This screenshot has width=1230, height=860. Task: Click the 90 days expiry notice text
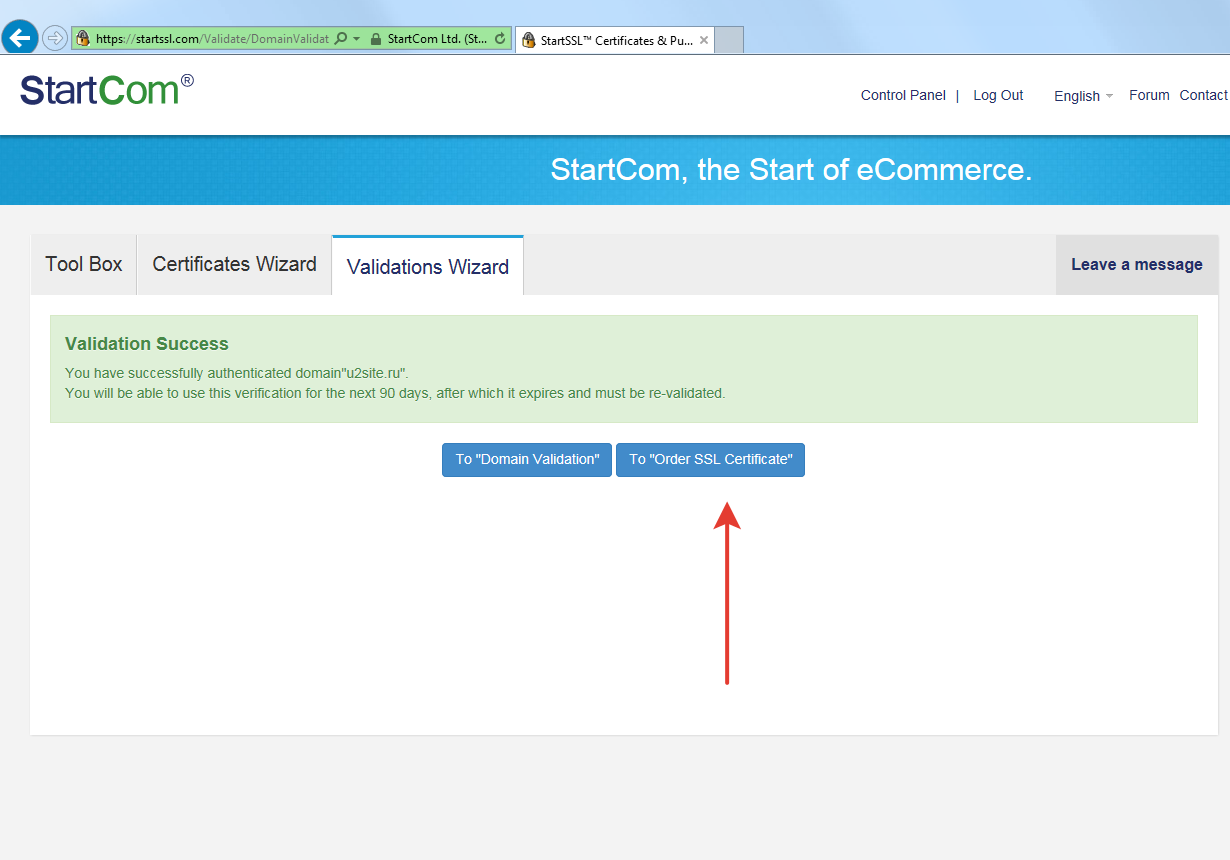pos(395,393)
